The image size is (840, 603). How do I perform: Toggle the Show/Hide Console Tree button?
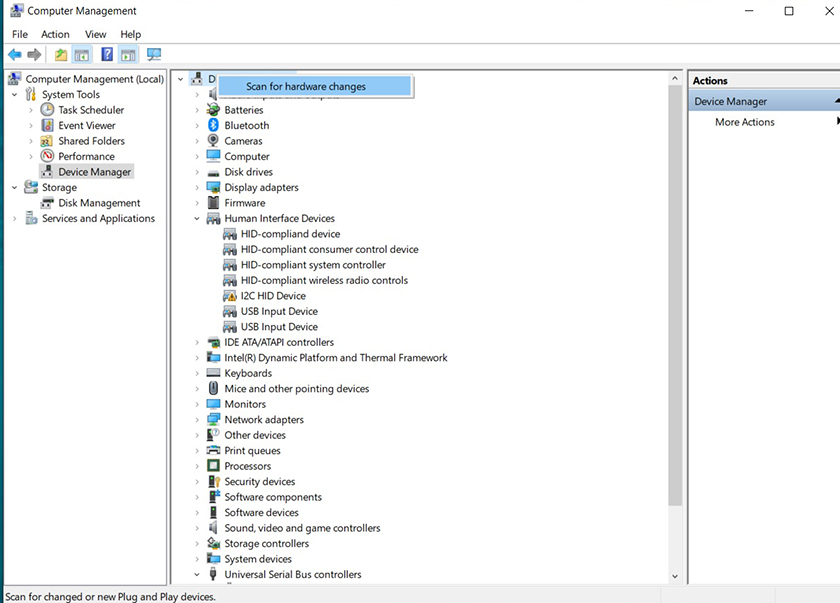[82, 54]
